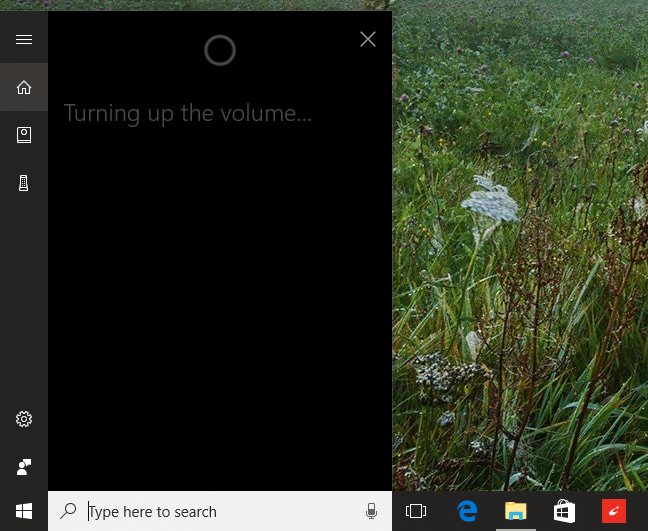The height and width of the screenshot is (531, 648).
Task: Open Task View from taskbar
Action: pyautogui.click(x=416, y=511)
